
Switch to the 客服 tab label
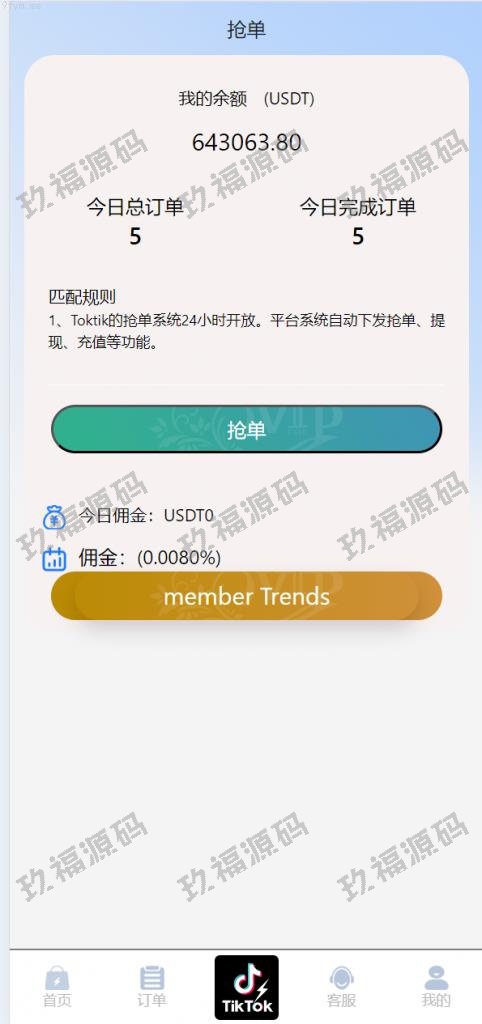(x=341, y=1000)
